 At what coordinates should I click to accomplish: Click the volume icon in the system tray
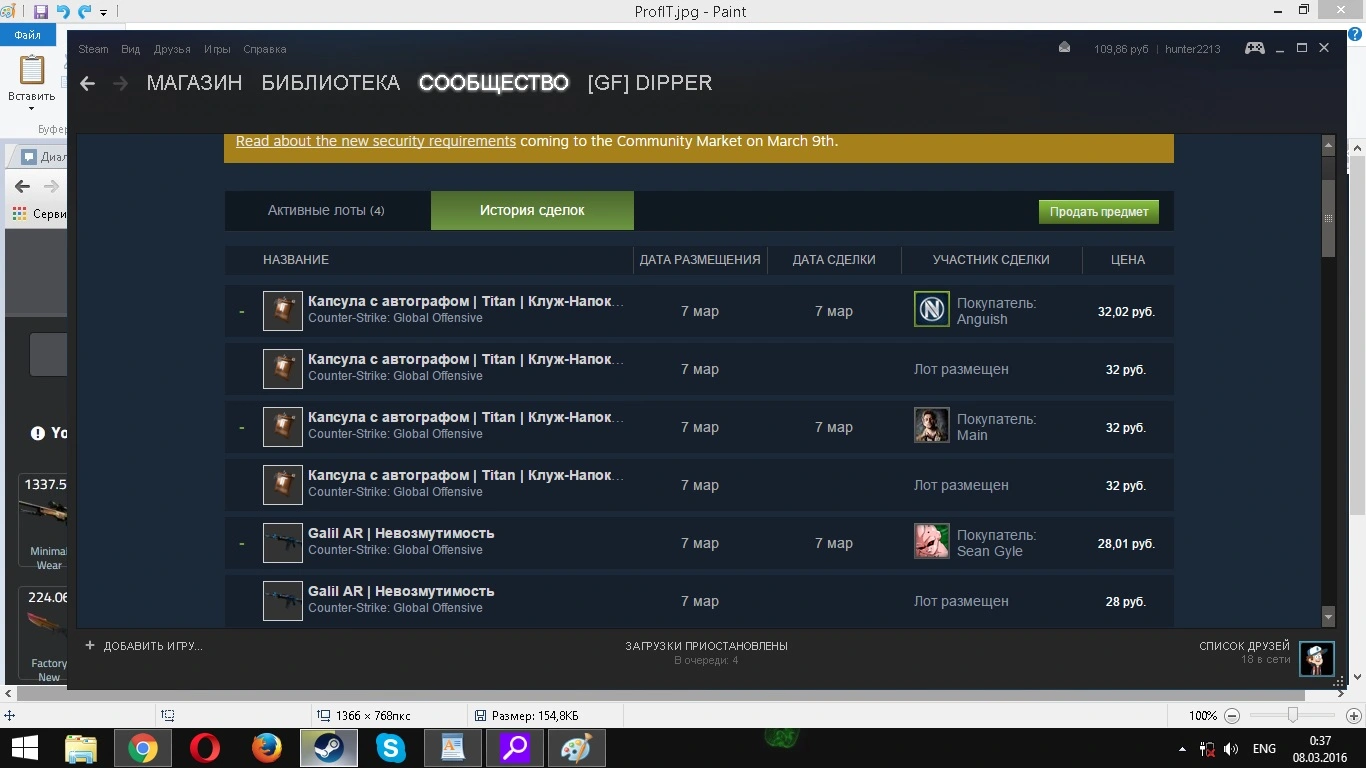pos(1231,749)
